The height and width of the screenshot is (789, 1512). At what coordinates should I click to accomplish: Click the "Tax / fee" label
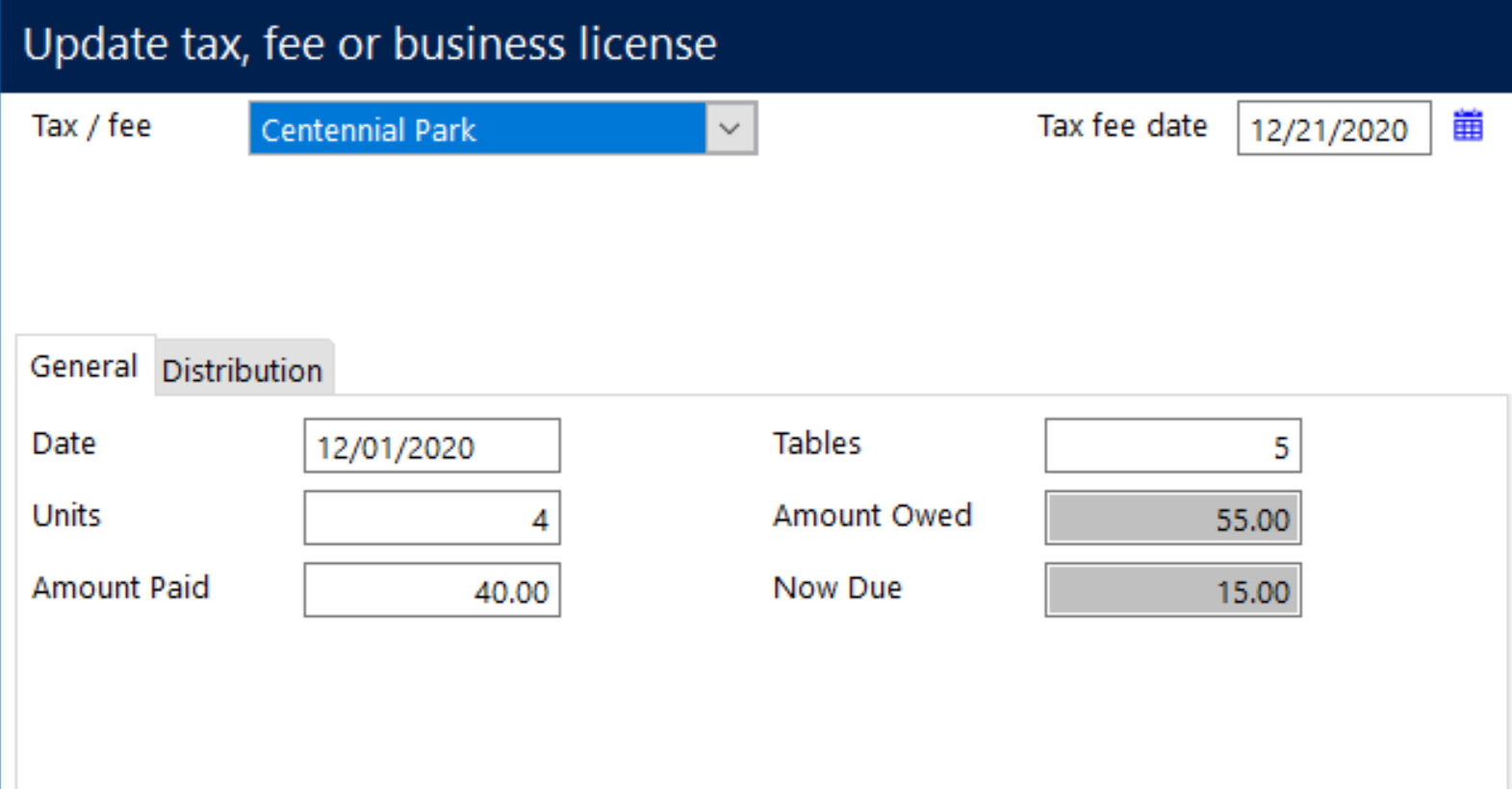(x=91, y=126)
